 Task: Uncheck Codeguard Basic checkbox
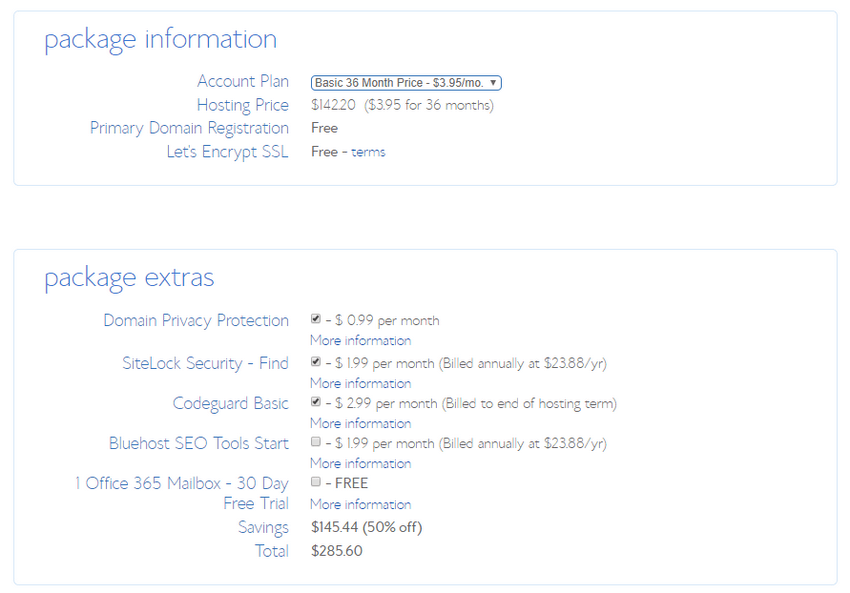315,402
